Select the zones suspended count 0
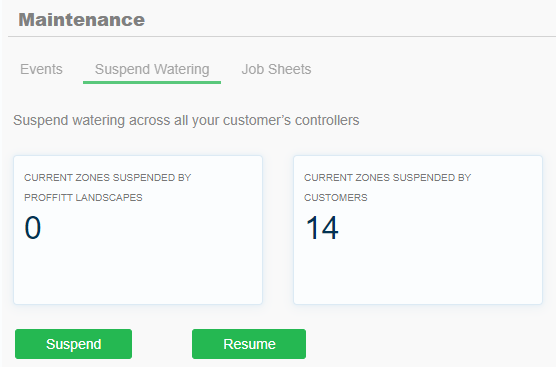 [33, 228]
